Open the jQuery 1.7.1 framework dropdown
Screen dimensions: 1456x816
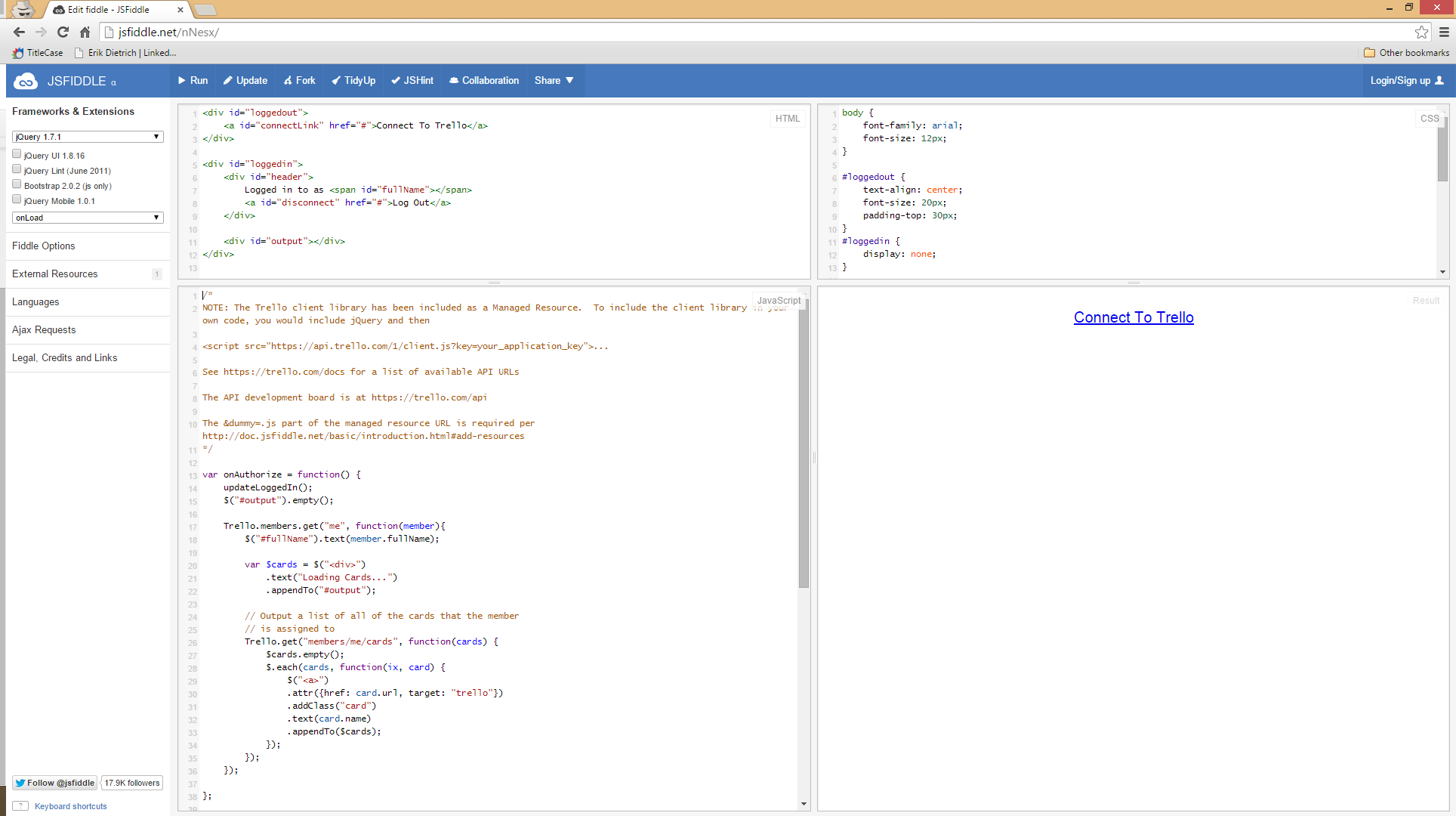(88, 137)
